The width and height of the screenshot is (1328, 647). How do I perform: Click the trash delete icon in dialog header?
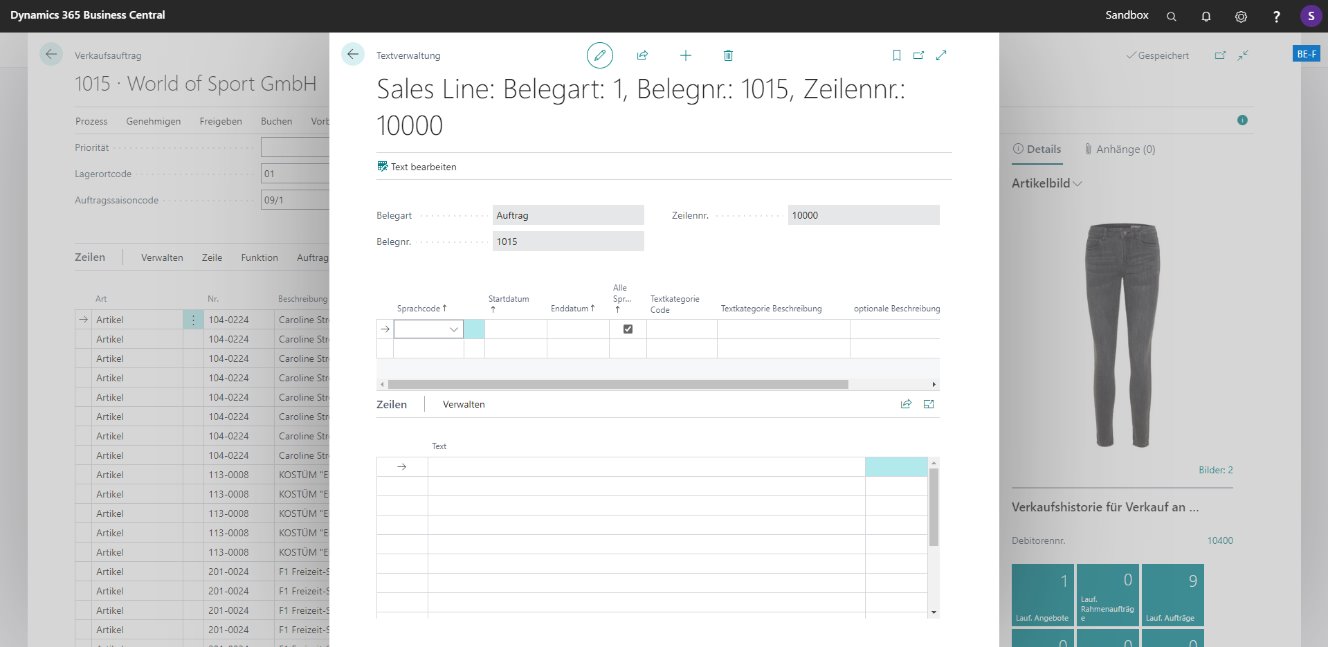[728, 56]
